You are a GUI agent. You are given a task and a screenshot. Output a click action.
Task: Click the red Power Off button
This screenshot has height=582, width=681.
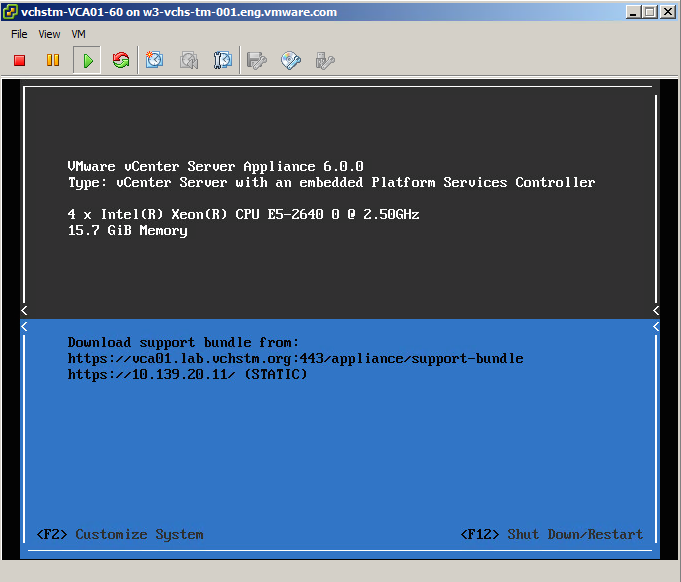[20, 60]
